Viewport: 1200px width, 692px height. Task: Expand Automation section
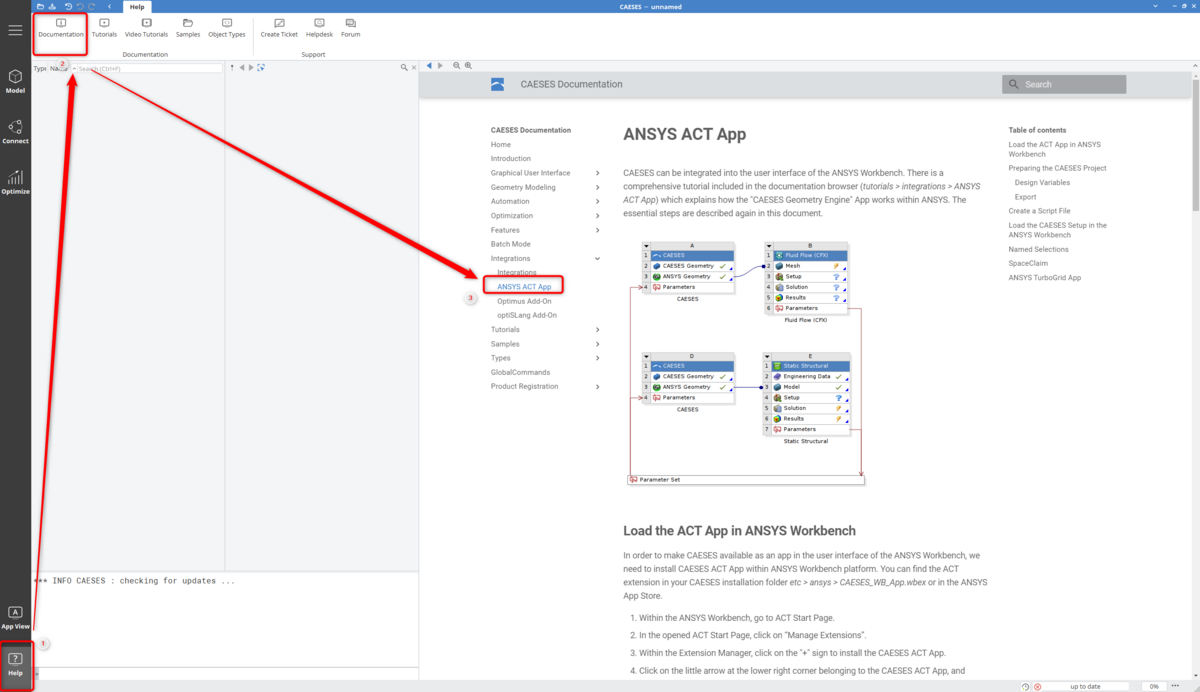[598, 201]
